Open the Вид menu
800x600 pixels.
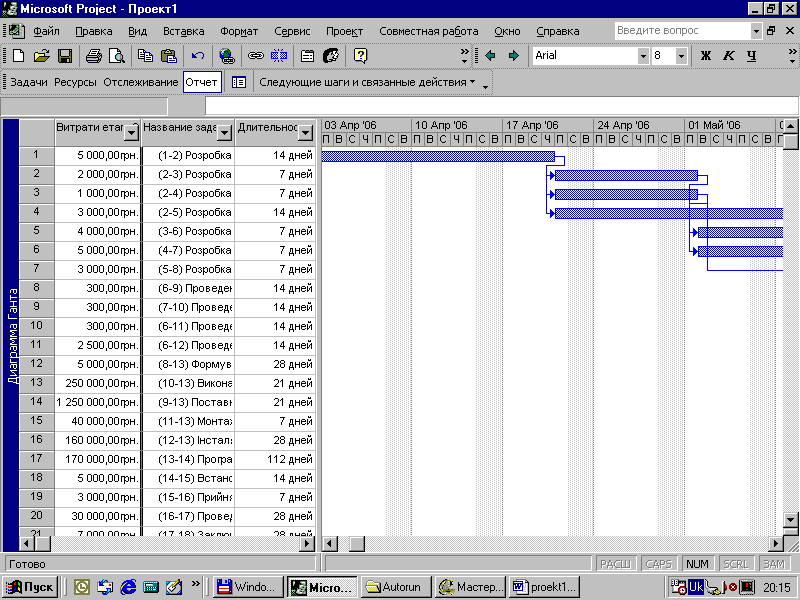point(137,31)
